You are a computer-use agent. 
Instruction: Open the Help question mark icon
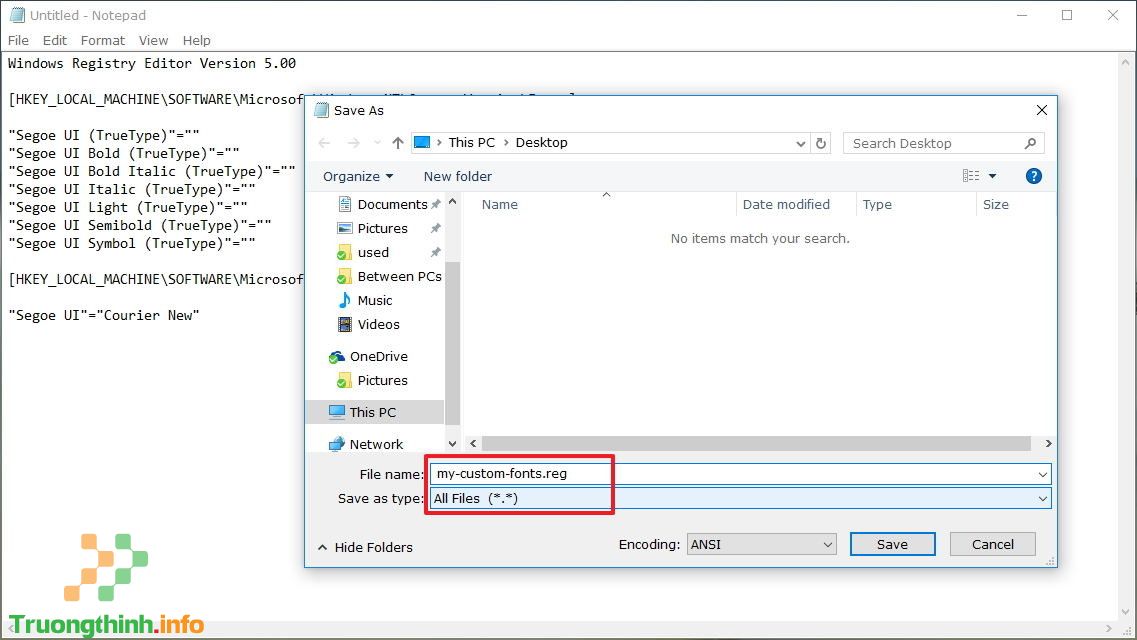1033,176
